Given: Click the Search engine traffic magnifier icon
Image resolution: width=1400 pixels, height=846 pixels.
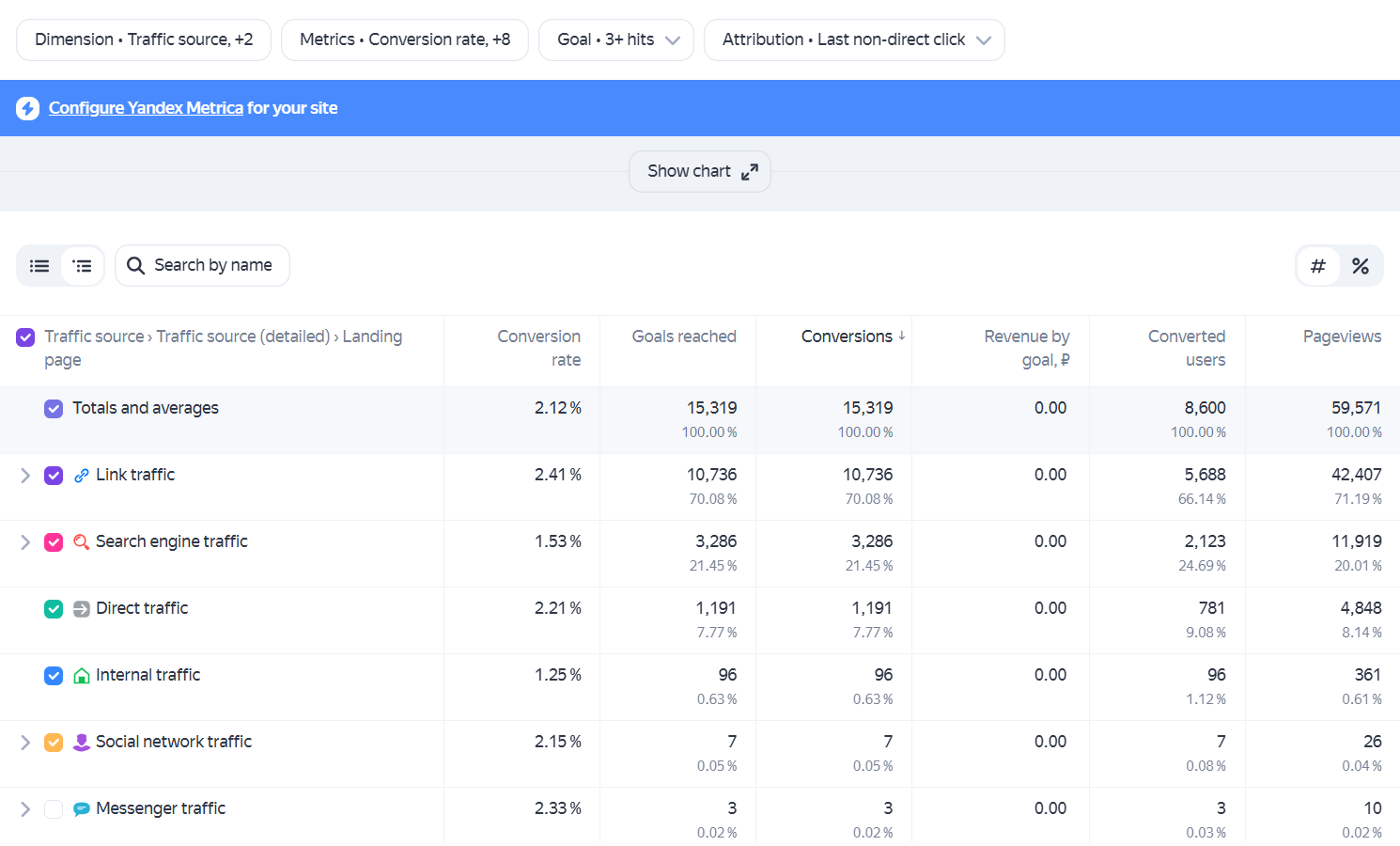Looking at the screenshot, I should 82,542.
